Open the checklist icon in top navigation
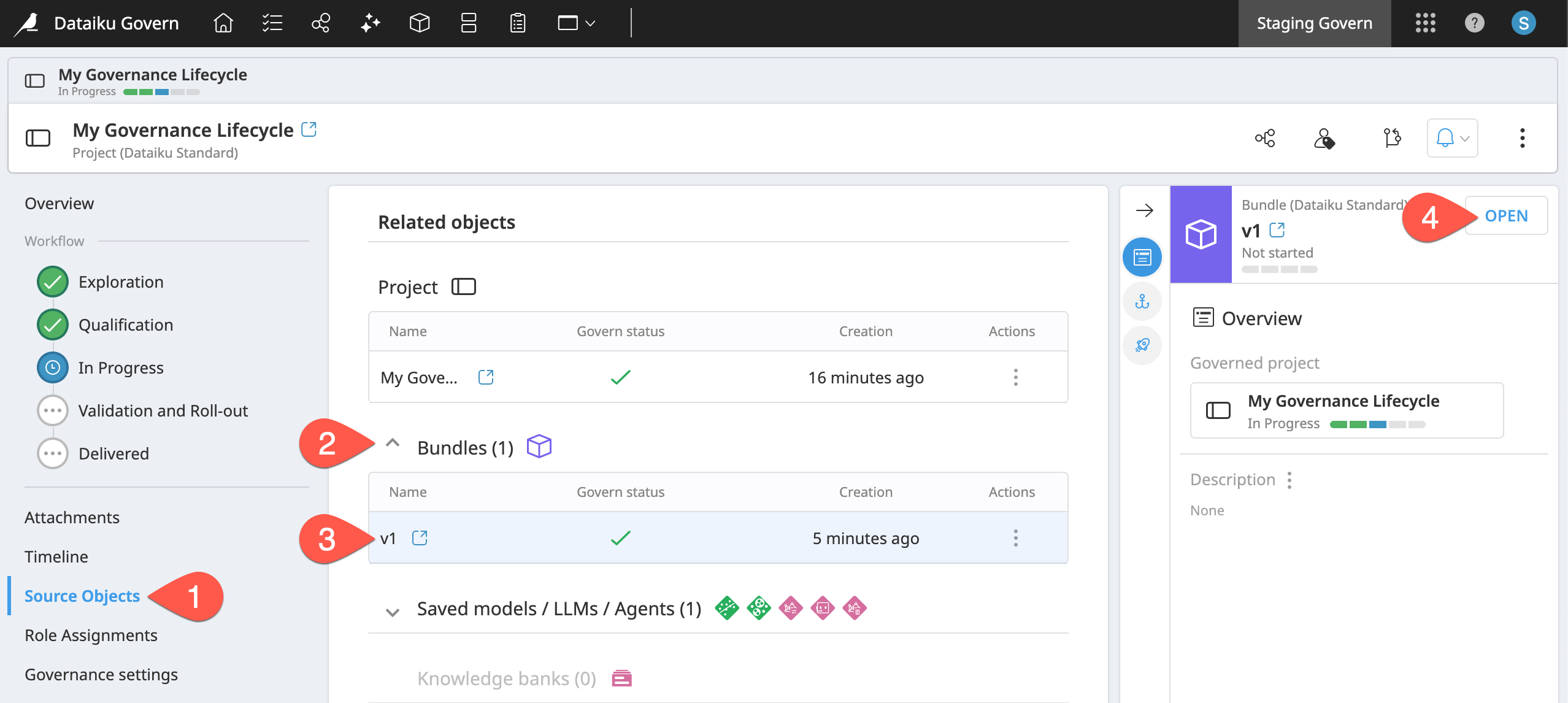 pyautogui.click(x=272, y=23)
